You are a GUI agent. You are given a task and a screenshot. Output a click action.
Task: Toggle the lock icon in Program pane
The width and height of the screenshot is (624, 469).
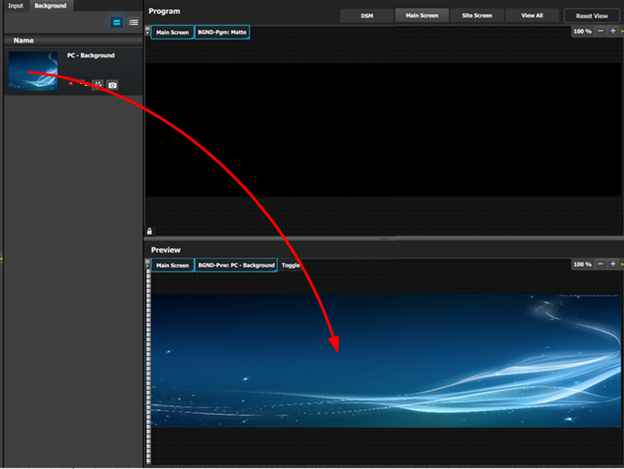pos(150,231)
